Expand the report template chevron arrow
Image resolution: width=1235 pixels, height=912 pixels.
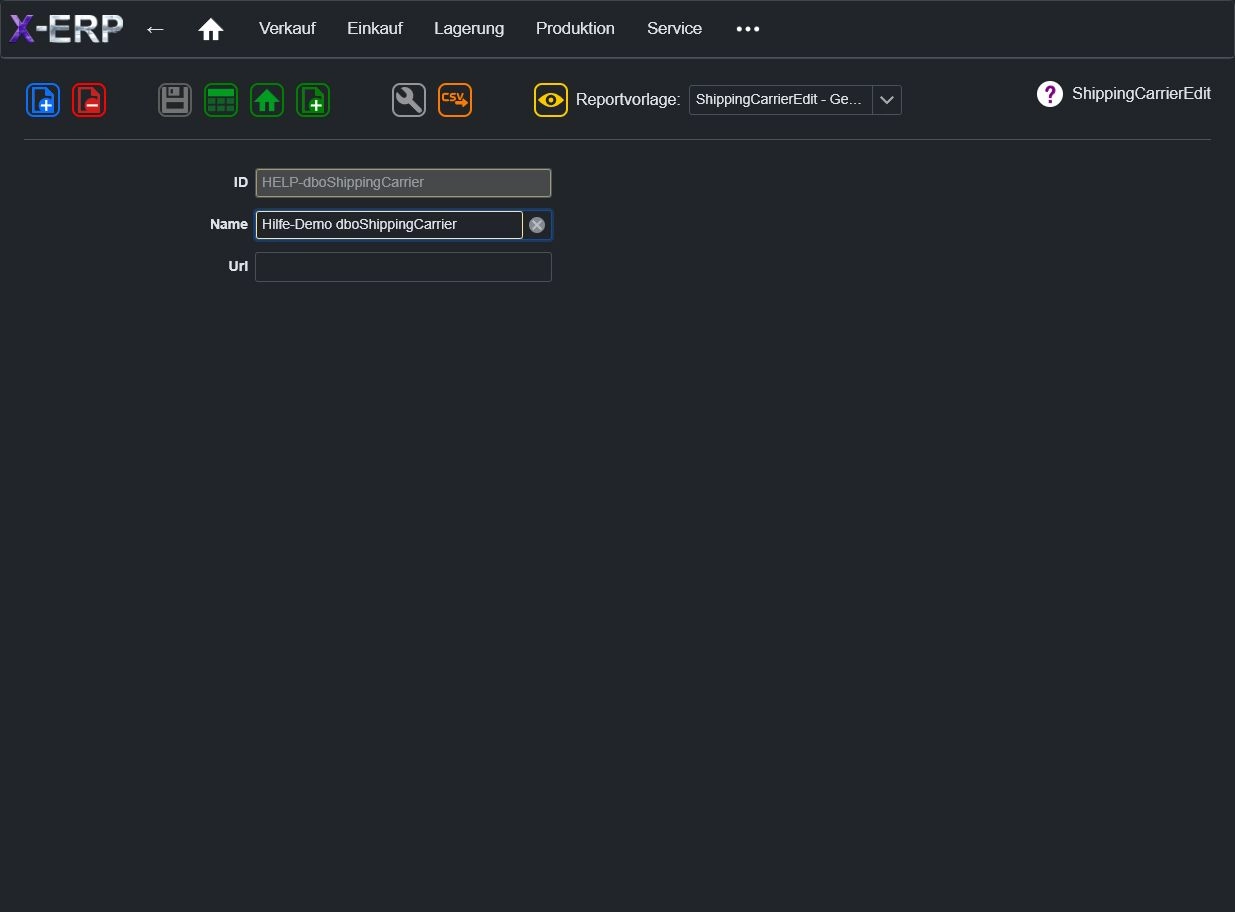coord(887,100)
